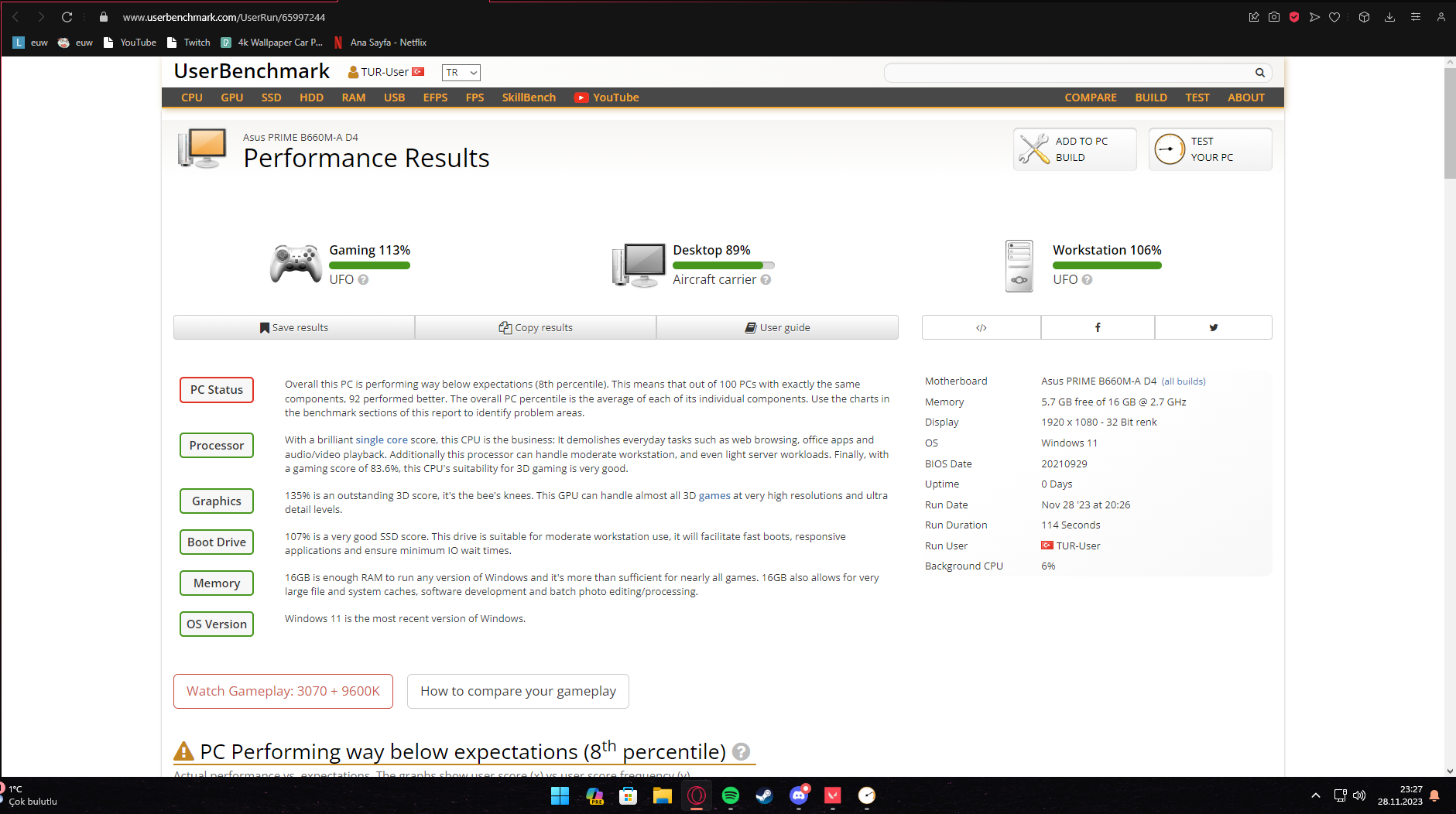Open the User guide button
Screen dimensions: 1456x814
pos(777,327)
